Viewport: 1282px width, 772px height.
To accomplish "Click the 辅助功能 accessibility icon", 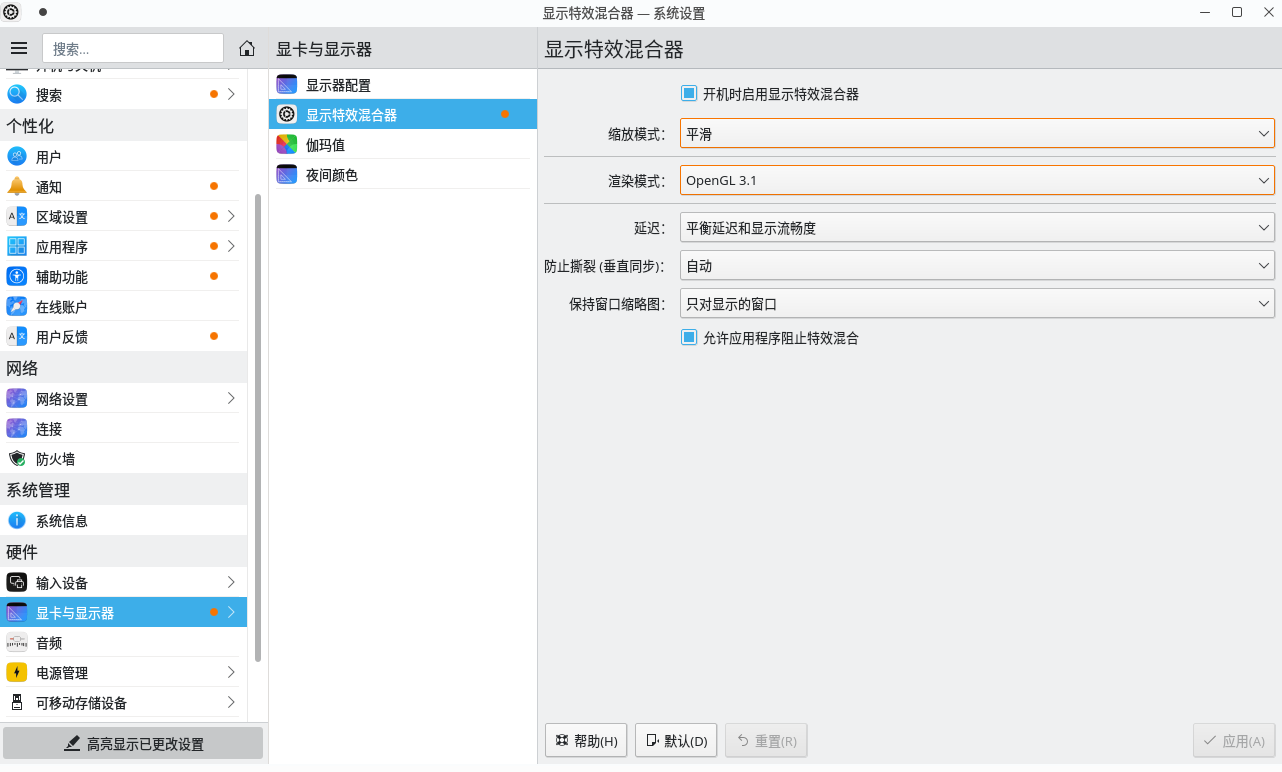I will (x=17, y=277).
